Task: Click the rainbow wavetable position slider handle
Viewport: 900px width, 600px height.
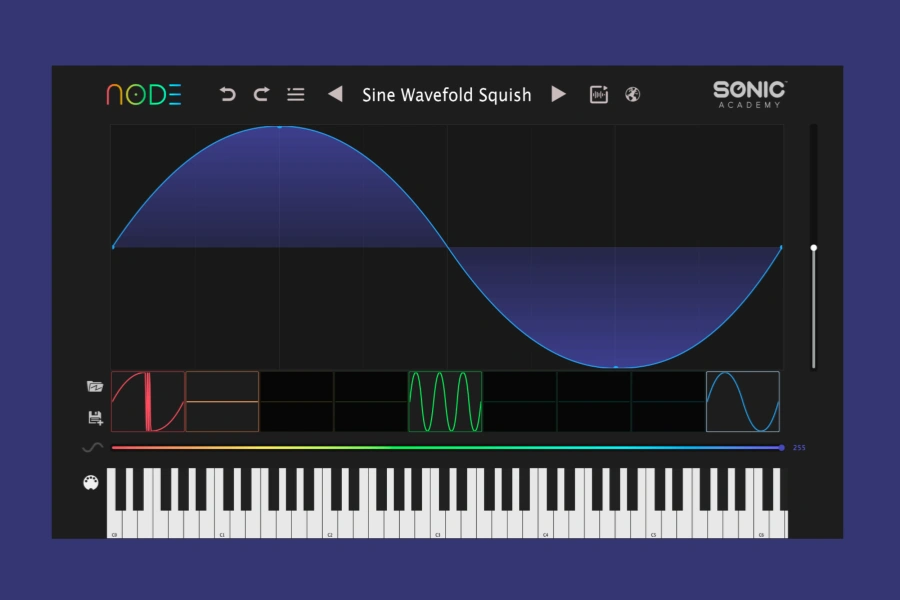Action: pos(781,448)
